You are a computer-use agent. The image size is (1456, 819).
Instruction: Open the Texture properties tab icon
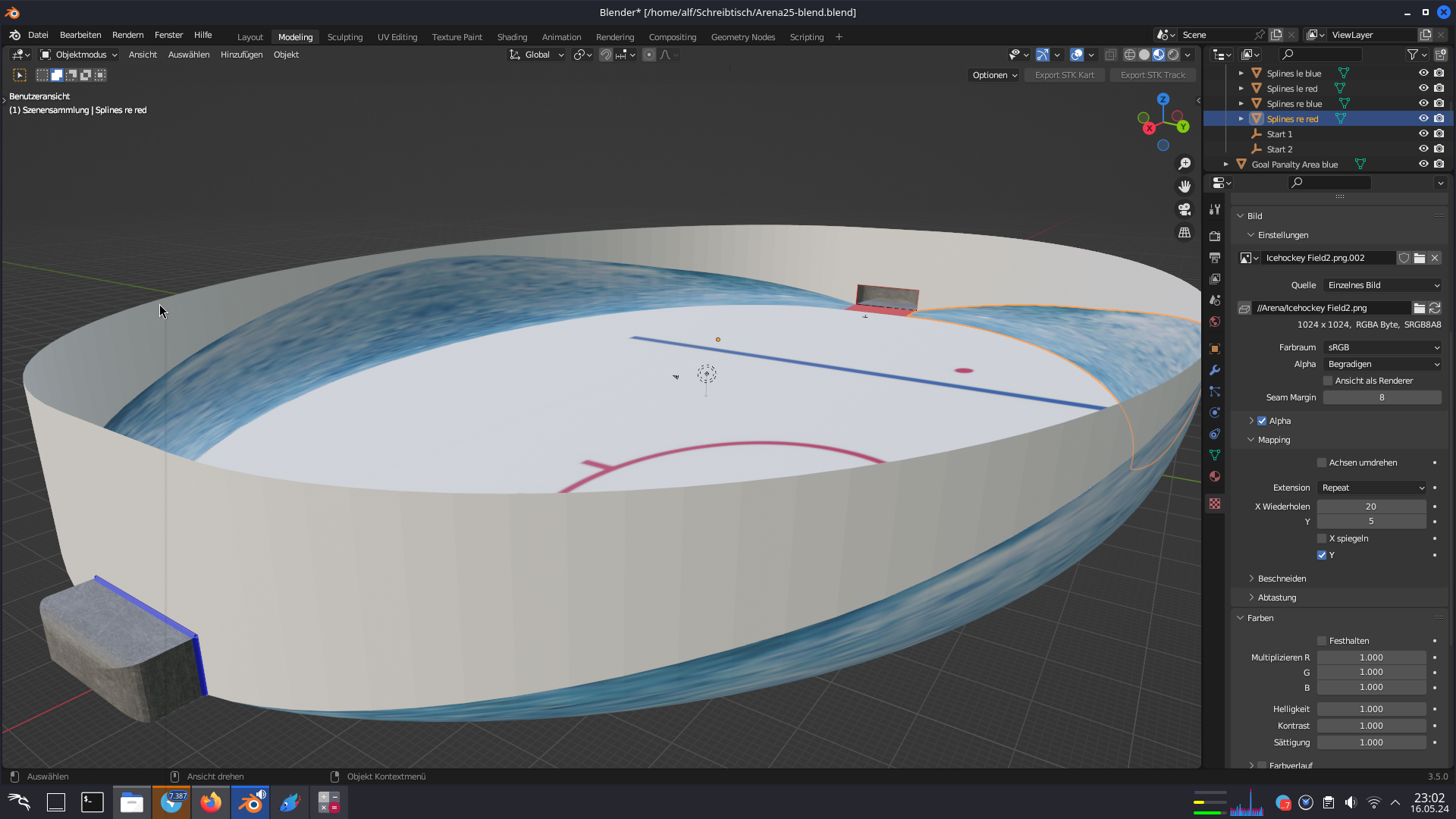pyautogui.click(x=1215, y=504)
